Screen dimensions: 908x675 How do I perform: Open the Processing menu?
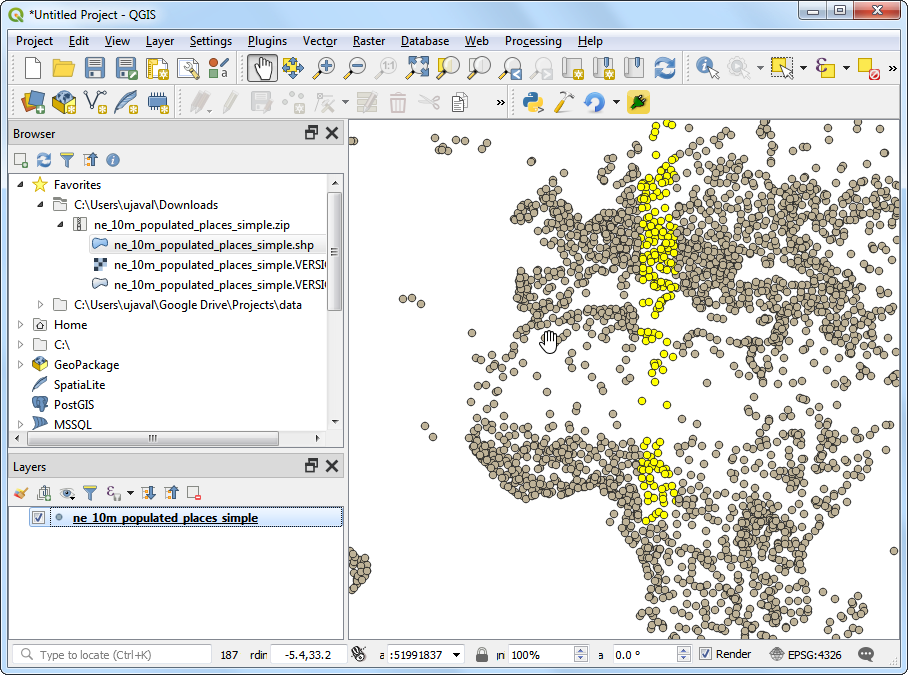click(x=532, y=41)
